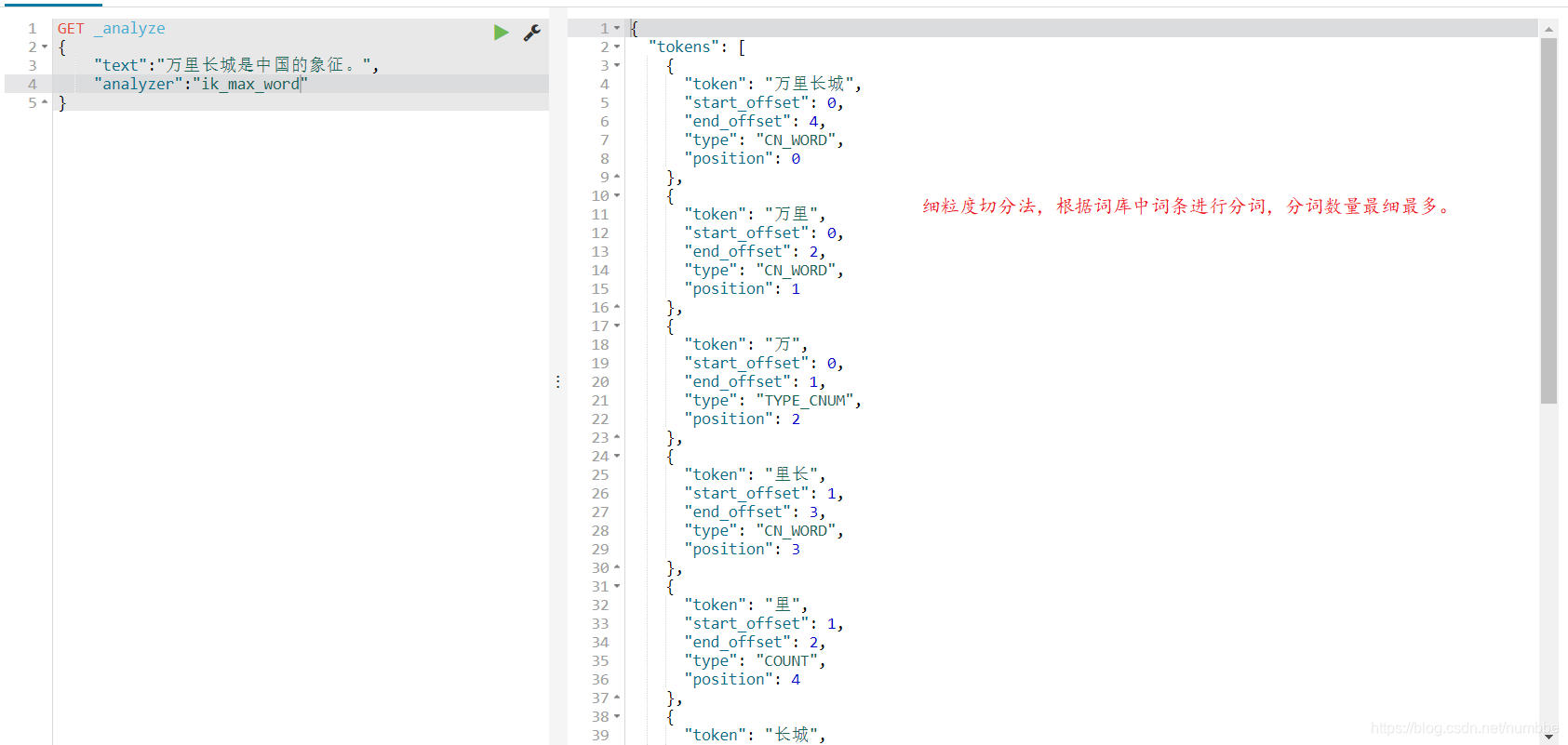The width and height of the screenshot is (1568, 745).
Task: Click the ik_max_word analyzer value
Action: point(249,84)
